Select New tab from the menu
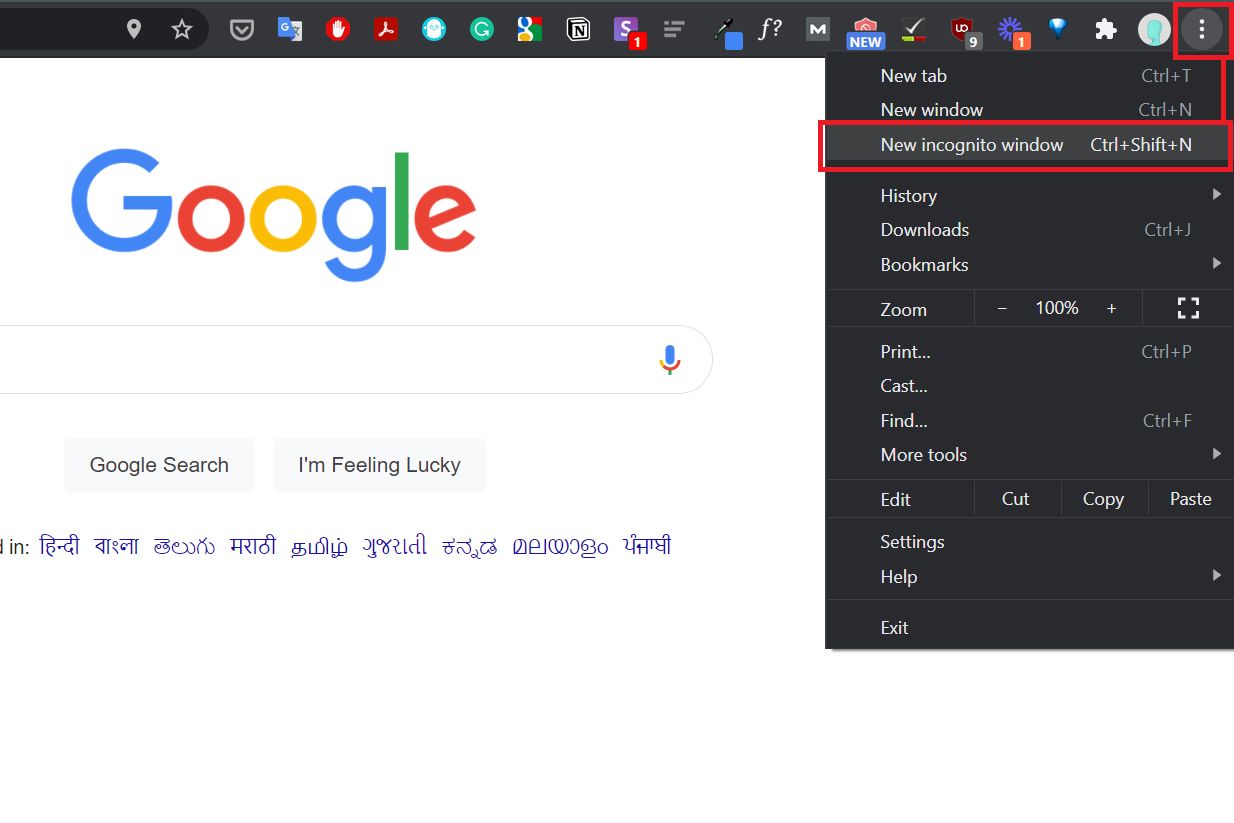 point(1029,75)
